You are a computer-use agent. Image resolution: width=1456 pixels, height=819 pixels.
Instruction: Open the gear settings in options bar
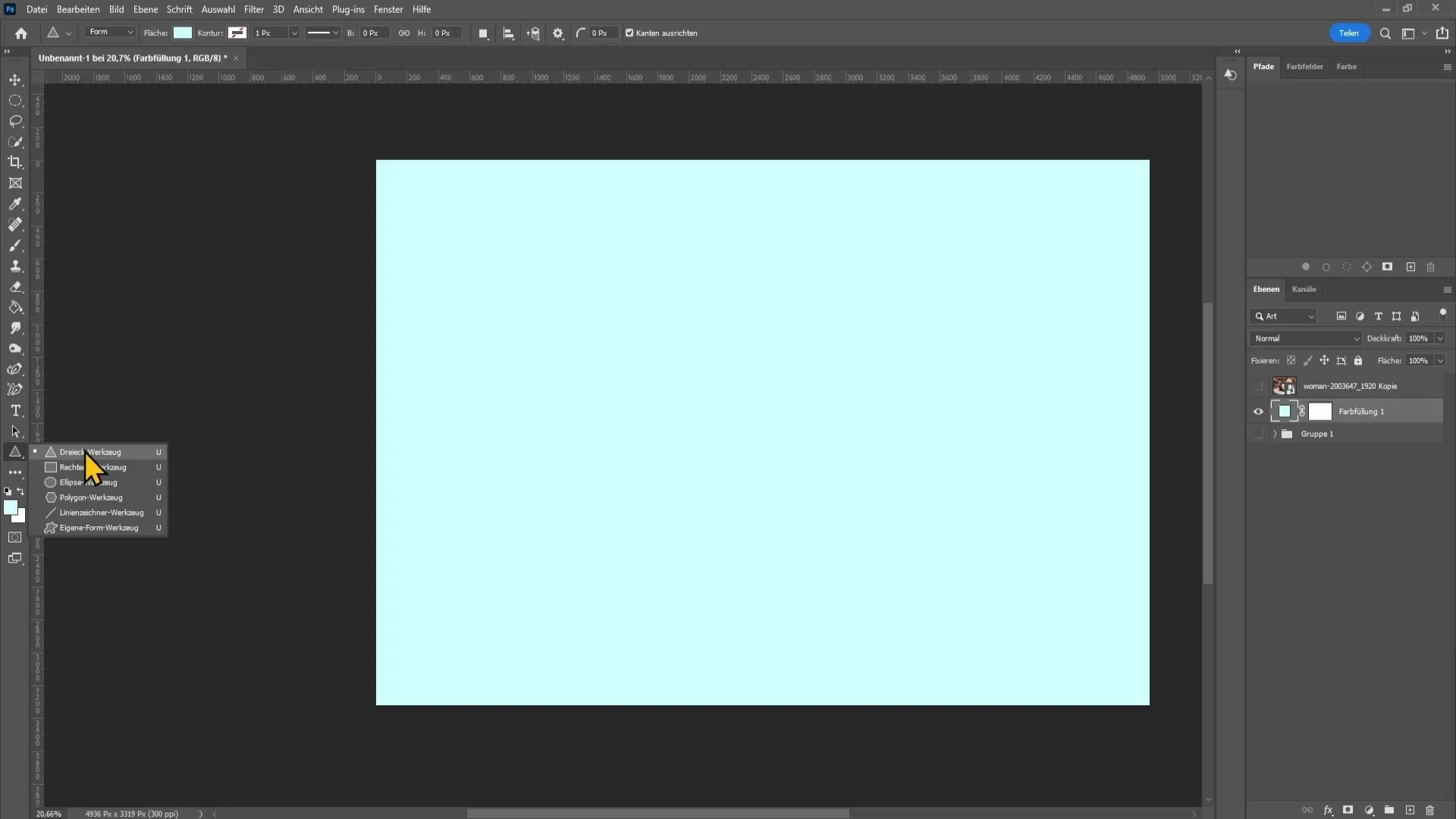(x=558, y=33)
